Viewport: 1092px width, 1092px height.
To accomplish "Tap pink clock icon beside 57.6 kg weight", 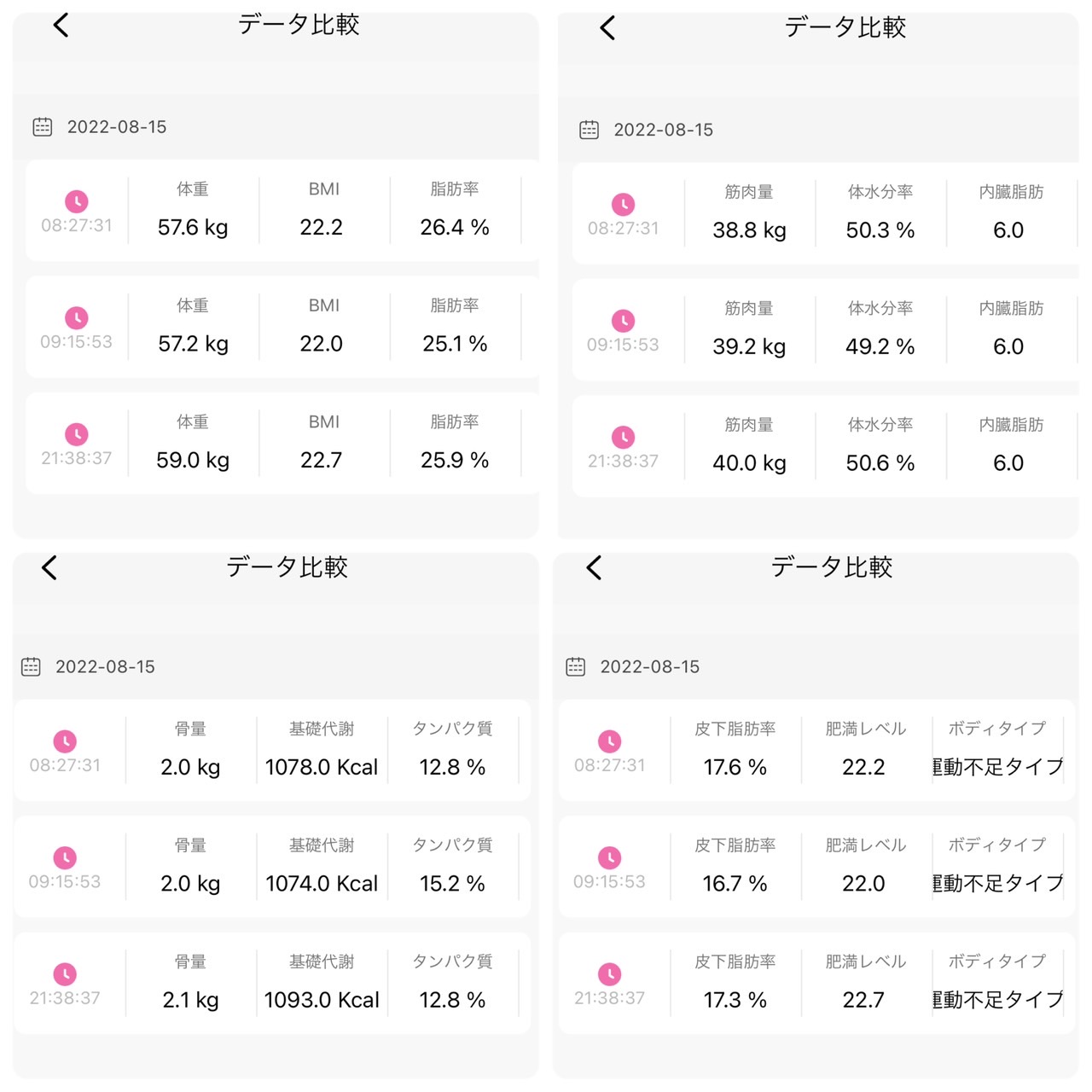I will tap(77, 201).
